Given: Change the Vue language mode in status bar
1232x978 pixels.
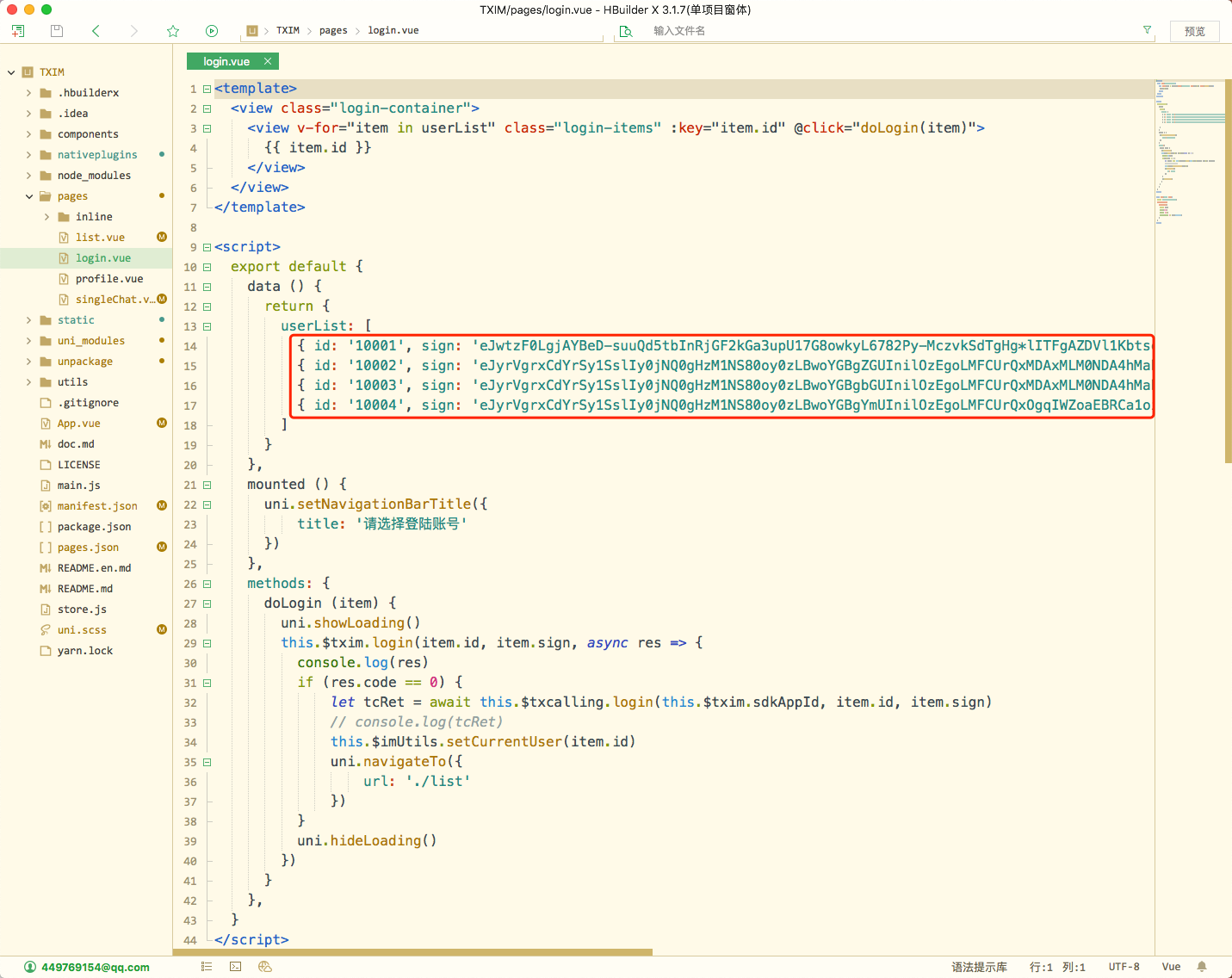Looking at the screenshot, I should (x=1171, y=967).
